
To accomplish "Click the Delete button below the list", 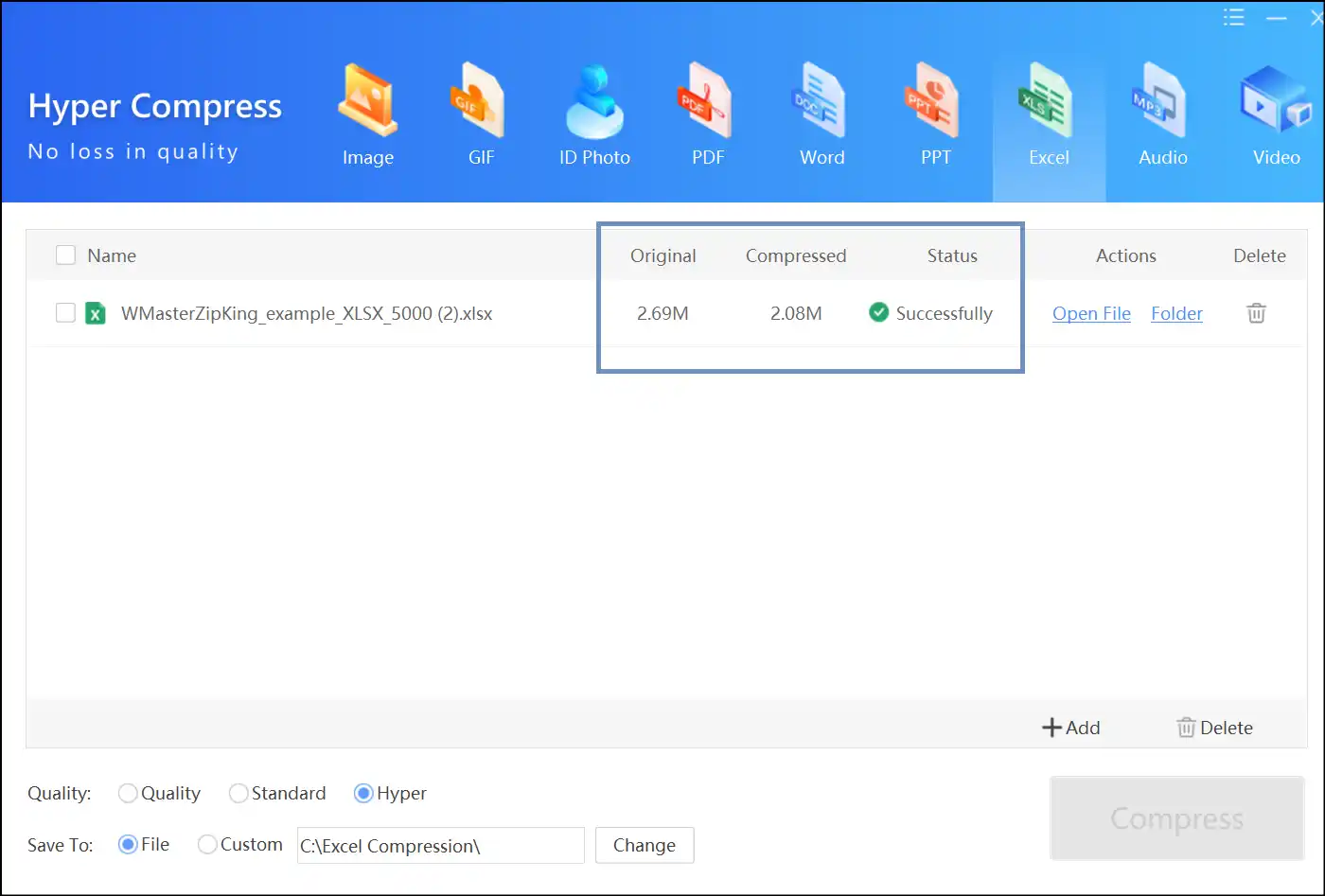I will click(x=1214, y=728).
